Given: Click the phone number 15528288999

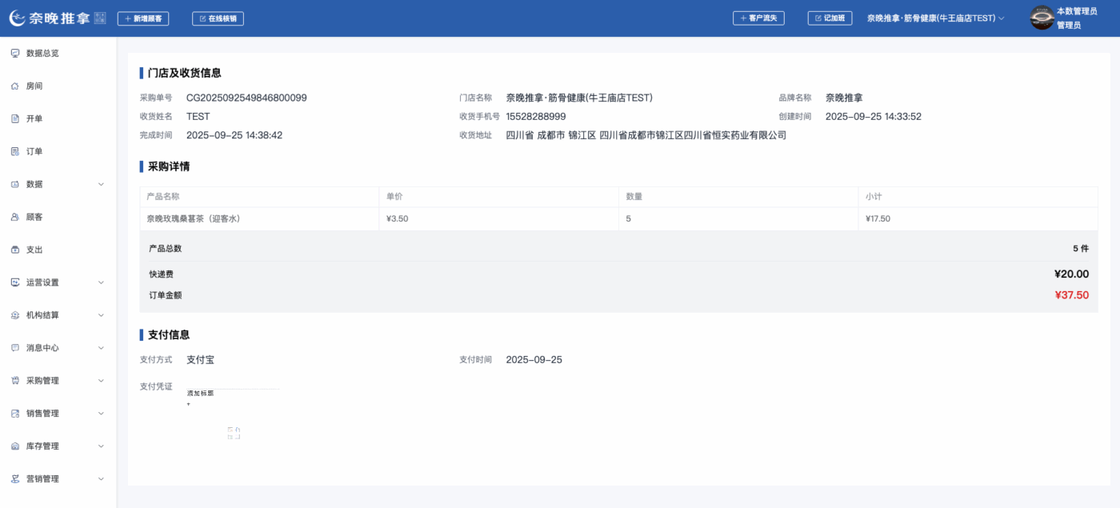Looking at the screenshot, I should click(536, 116).
